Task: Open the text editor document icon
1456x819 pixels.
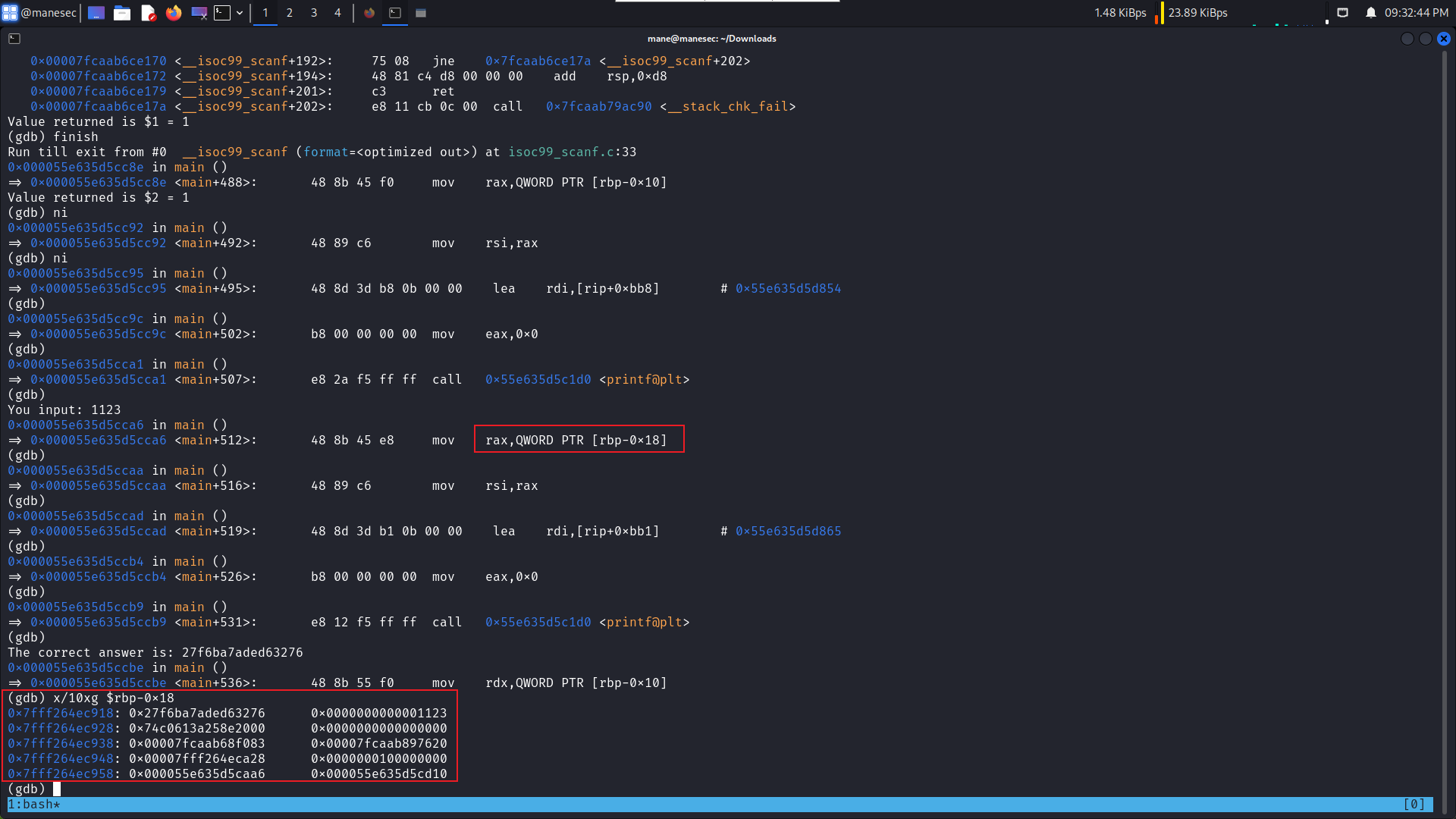Action: (x=149, y=13)
